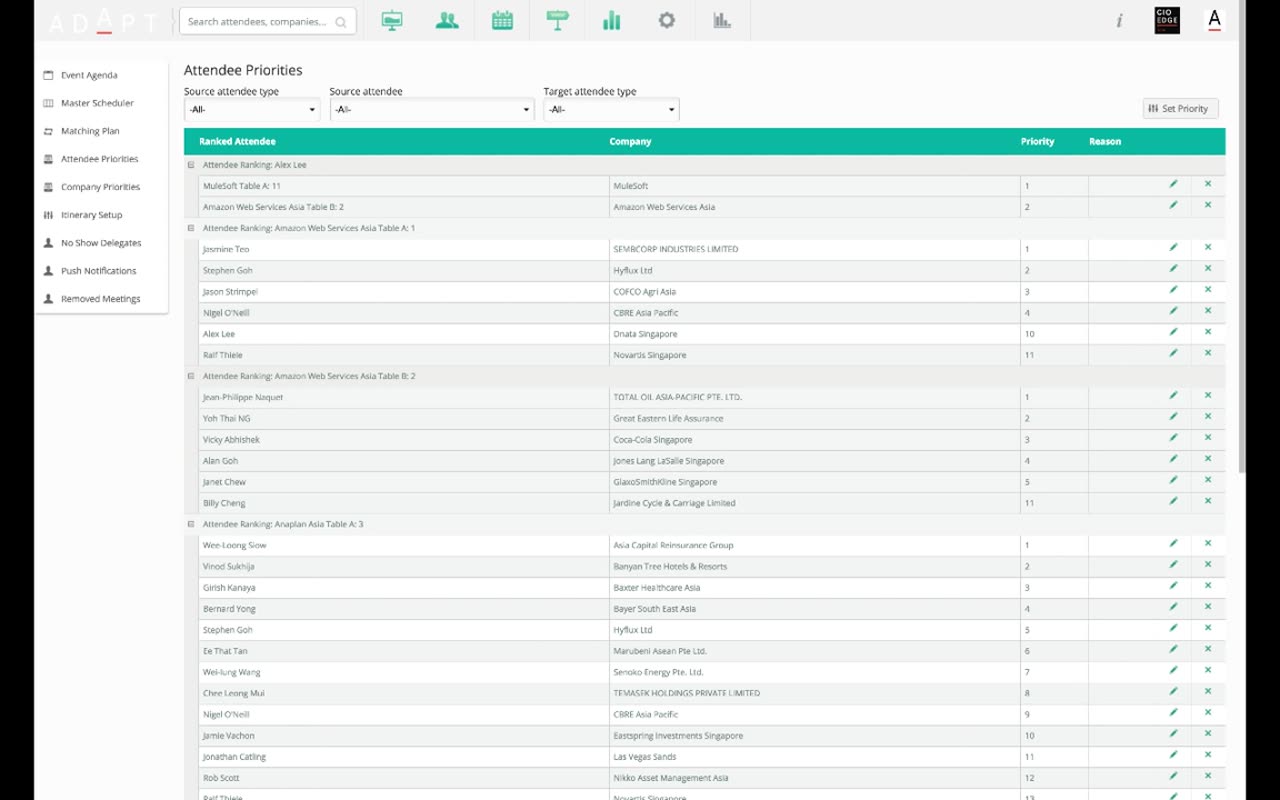Click the search attendees input field
This screenshot has height=800, width=1280.
[267, 21]
